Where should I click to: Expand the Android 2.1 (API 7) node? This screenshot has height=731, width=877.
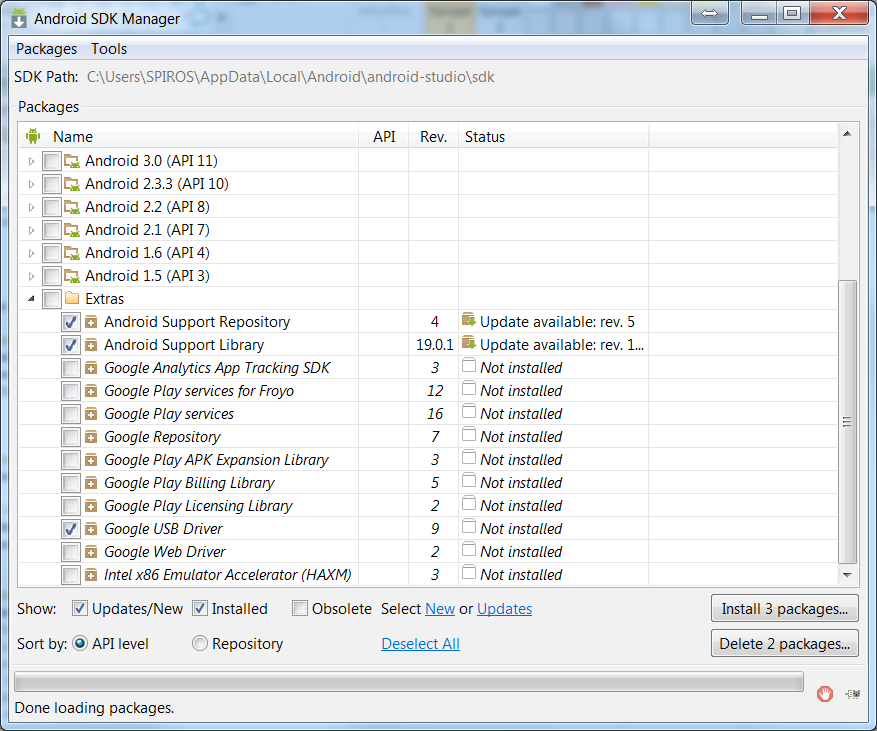31,230
